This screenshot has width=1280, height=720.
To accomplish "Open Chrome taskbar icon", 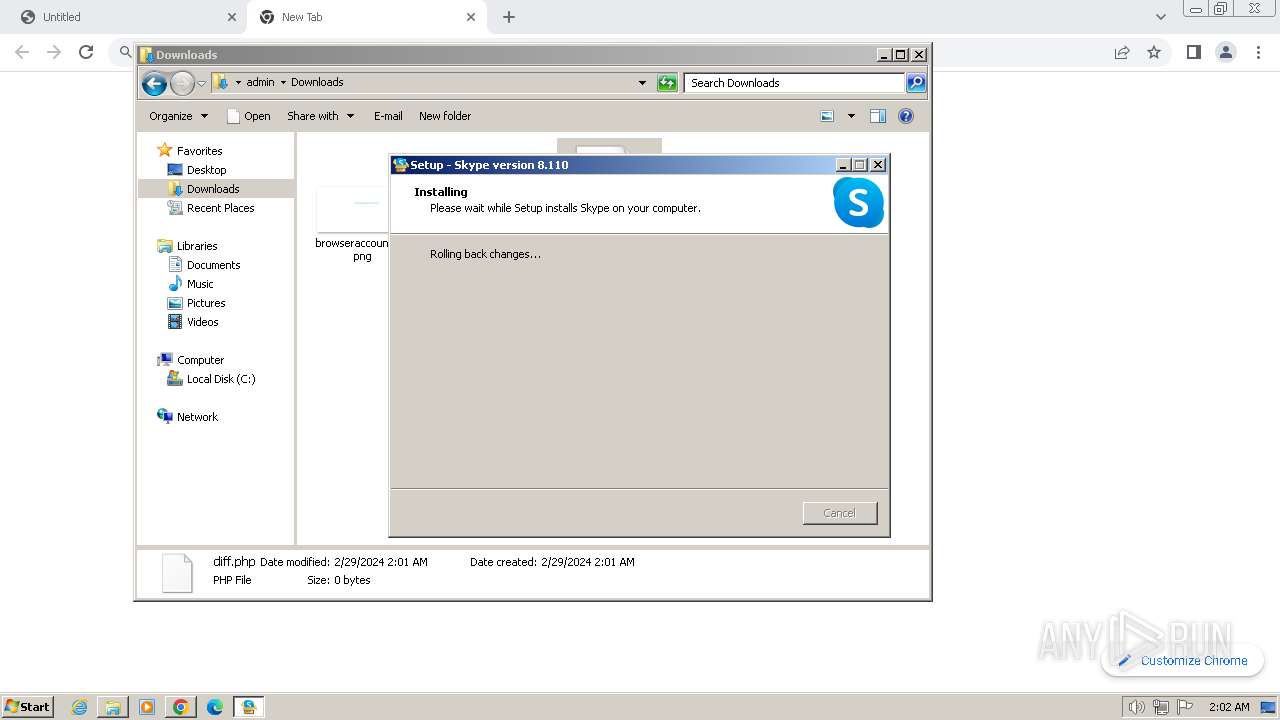I will pos(181,707).
